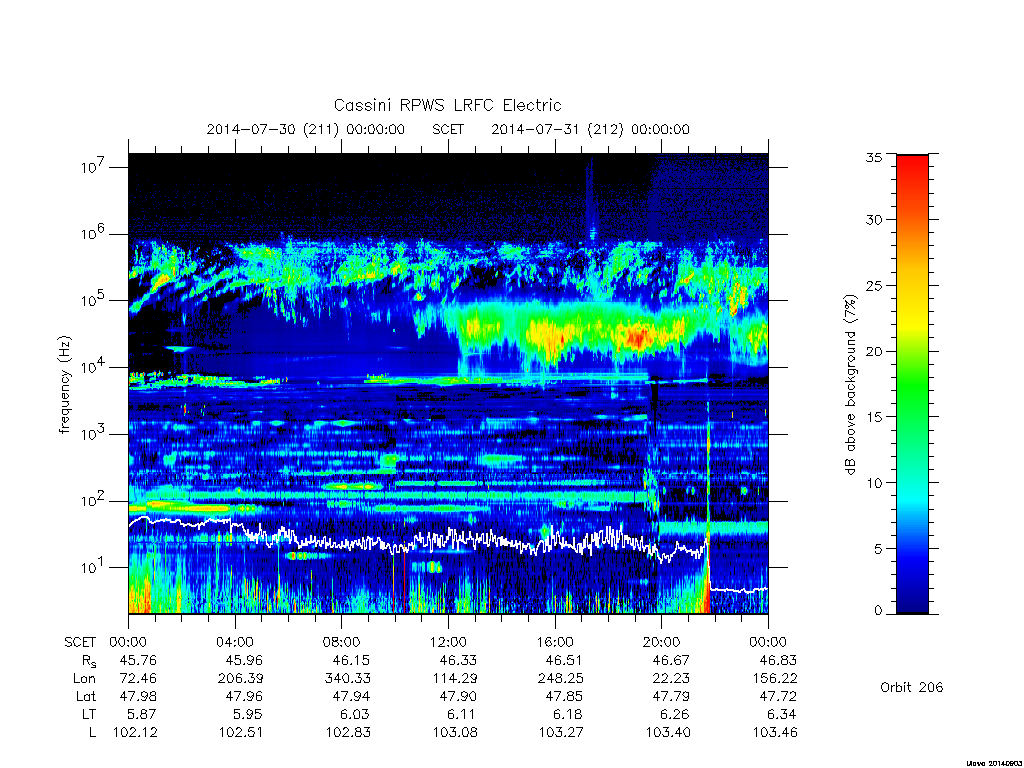
Task: Click the 20 value on the color scale
Action: tap(874, 351)
